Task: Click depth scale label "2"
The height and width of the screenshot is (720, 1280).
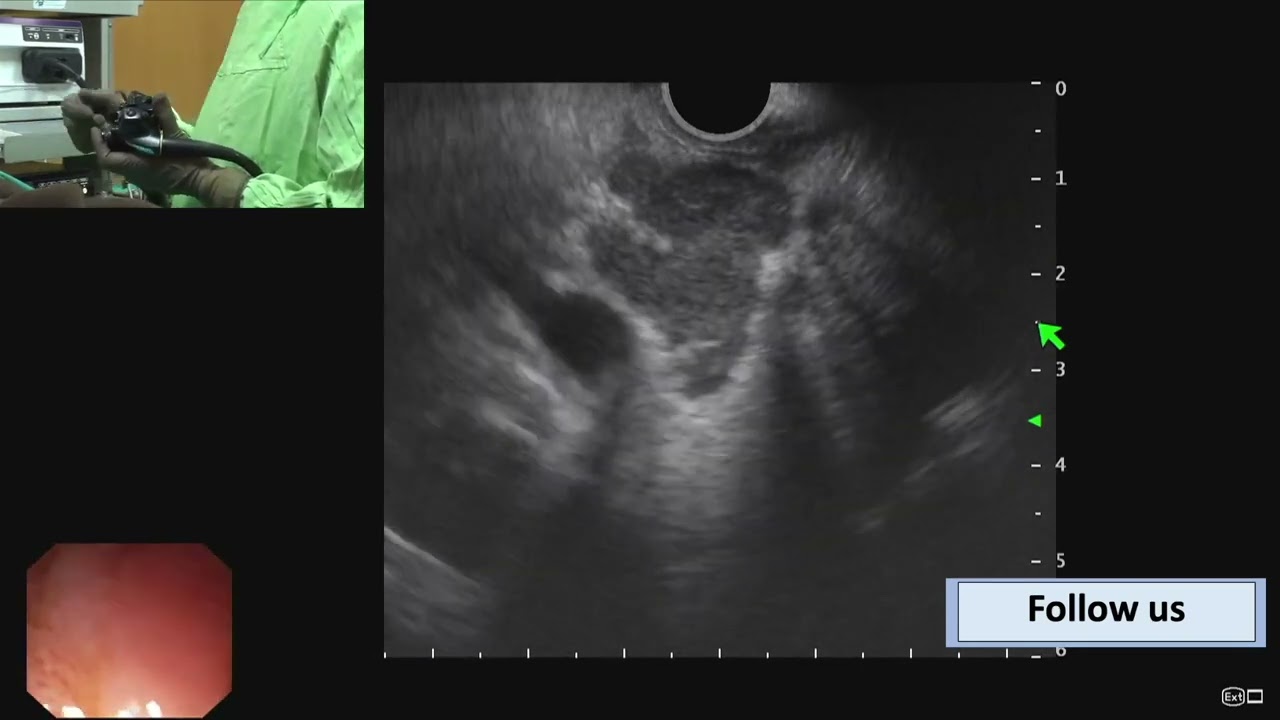Action: [x=1061, y=274]
